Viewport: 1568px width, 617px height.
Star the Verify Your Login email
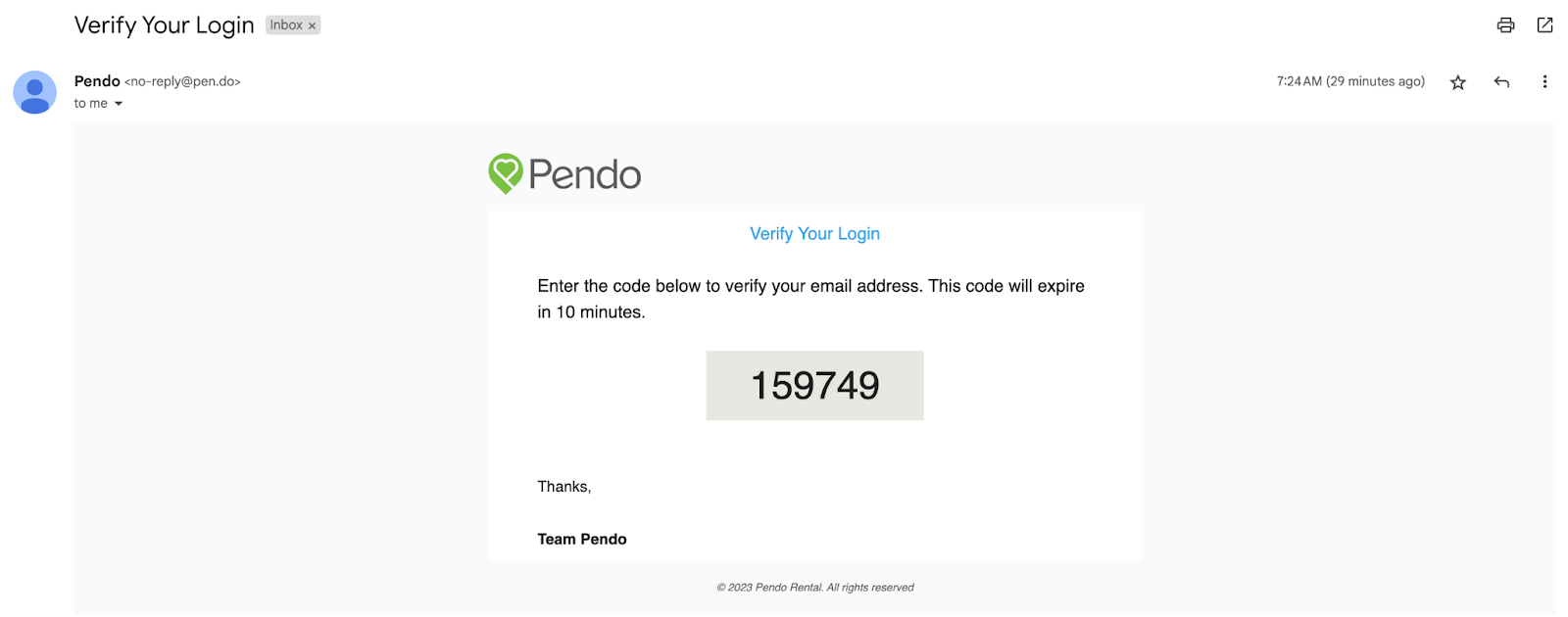(x=1458, y=82)
